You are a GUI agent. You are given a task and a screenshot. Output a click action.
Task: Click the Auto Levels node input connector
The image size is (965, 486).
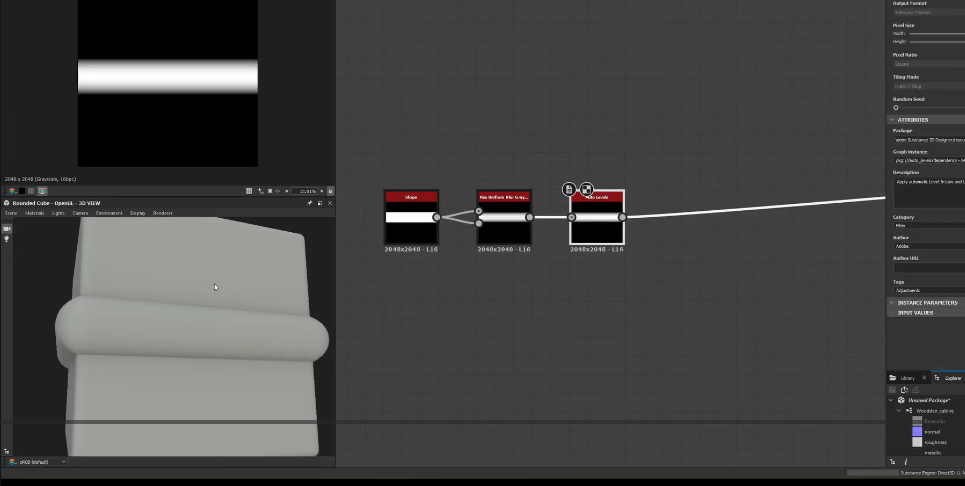[x=572, y=217]
